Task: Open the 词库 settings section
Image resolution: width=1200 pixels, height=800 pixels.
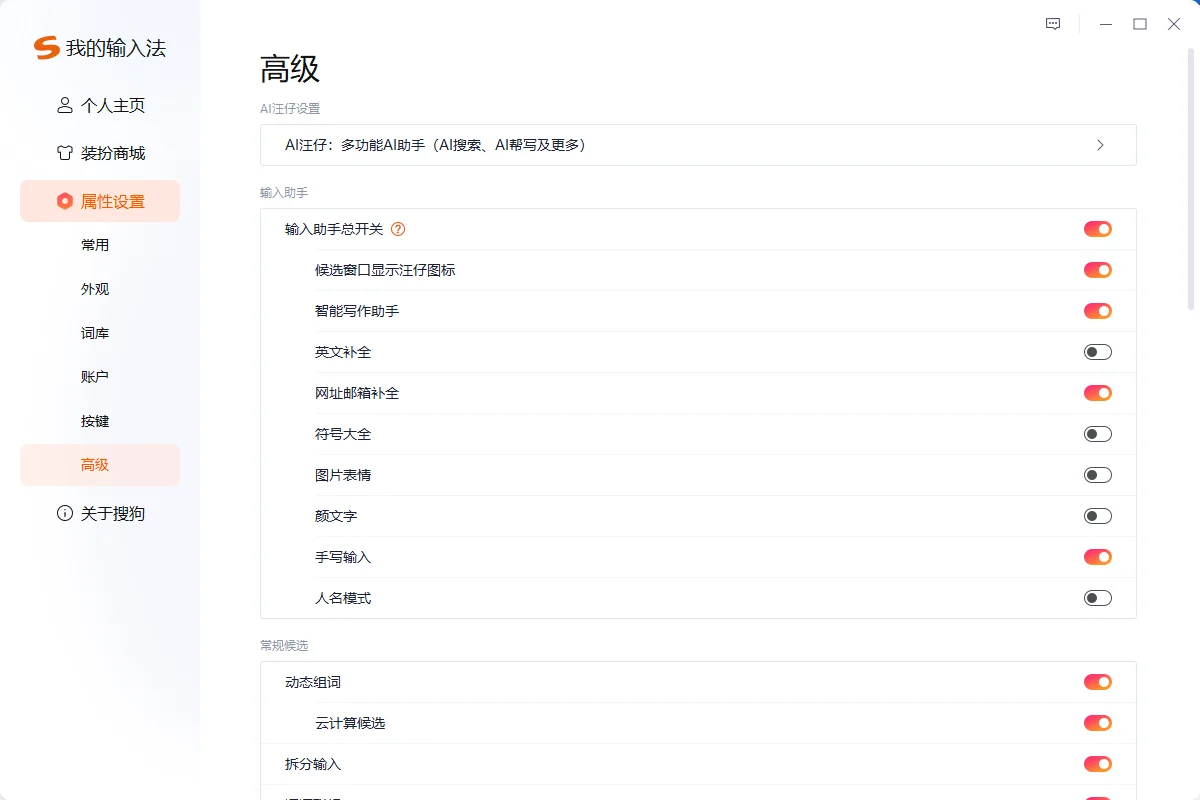Action: pyautogui.click(x=95, y=333)
